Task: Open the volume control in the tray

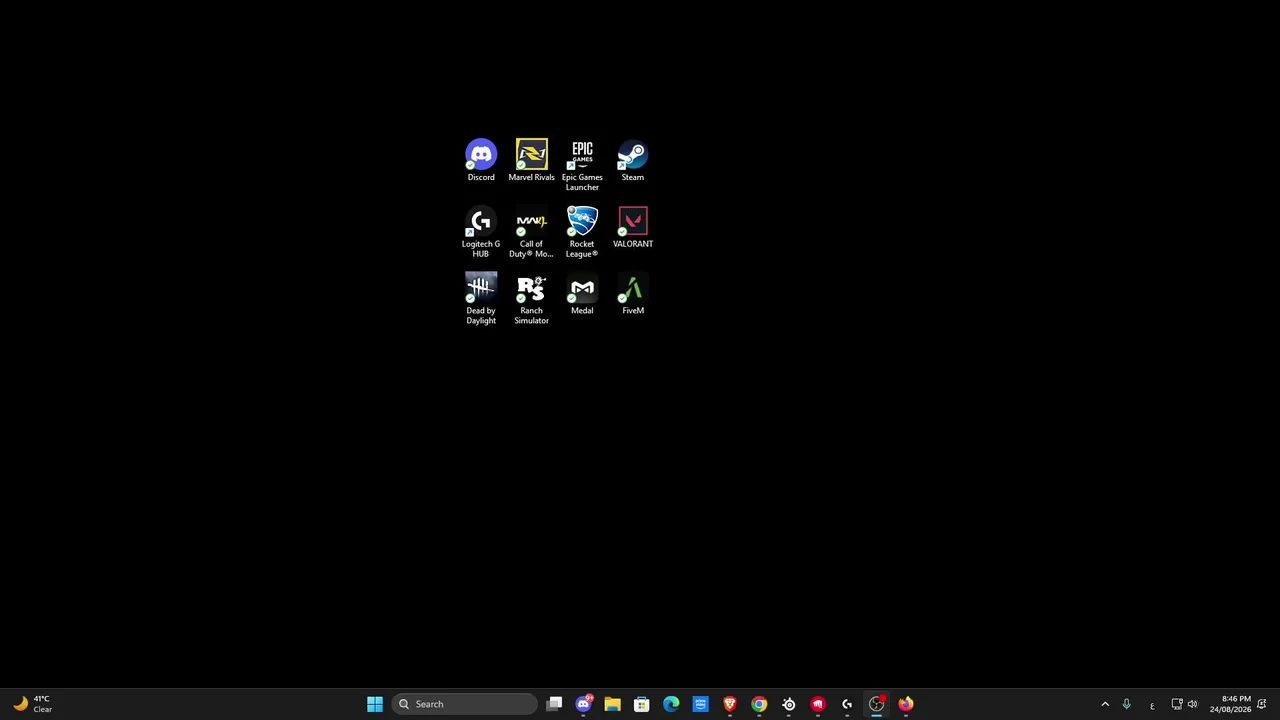Action: click(x=1192, y=704)
